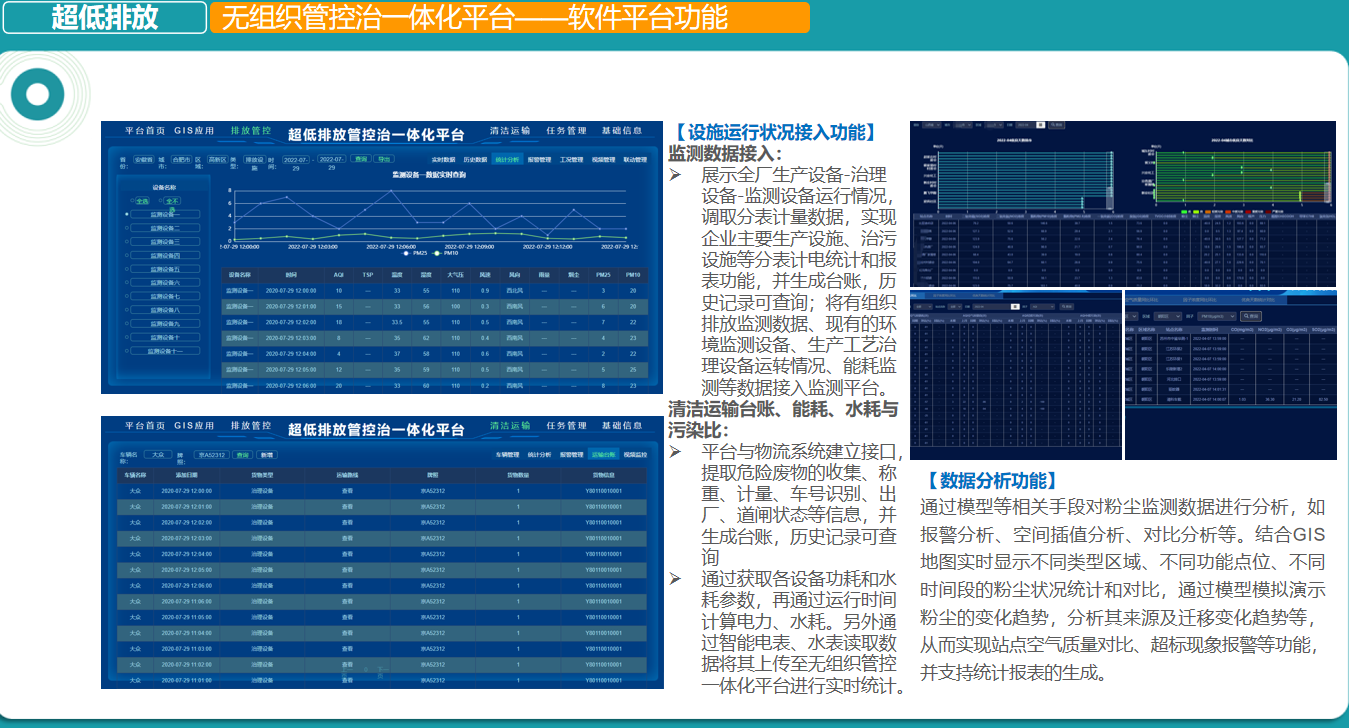Select the 全选 radio option in device list
Viewport: 1349px width, 728px height.
click(133, 200)
